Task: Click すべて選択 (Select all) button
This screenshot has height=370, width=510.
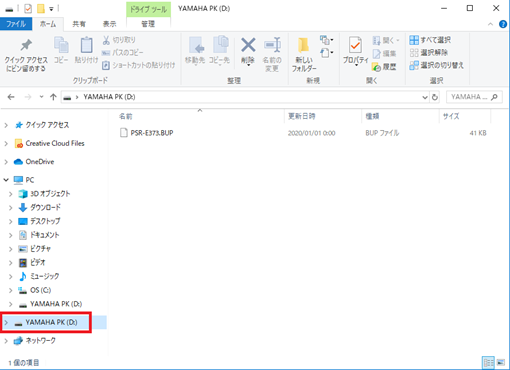Action: click(430, 40)
